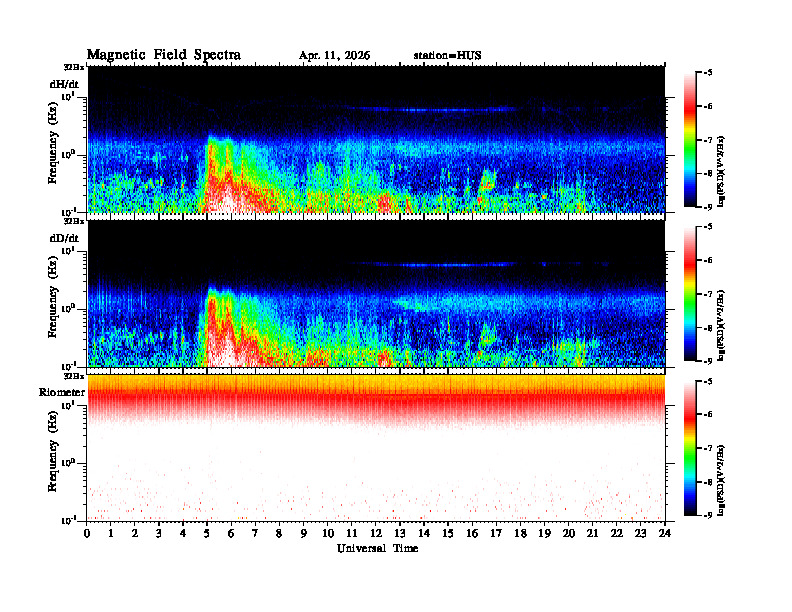Image resolution: width=792 pixels, height=612 pixels.
Task: Click hour tick label "6" on time axis
Action: coord(231,533)
